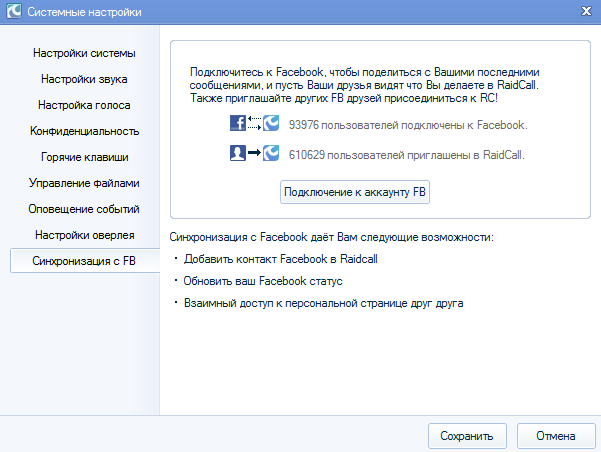Switch to Настройки звука tab
601x452 pixels.
(x=84, y=79)
